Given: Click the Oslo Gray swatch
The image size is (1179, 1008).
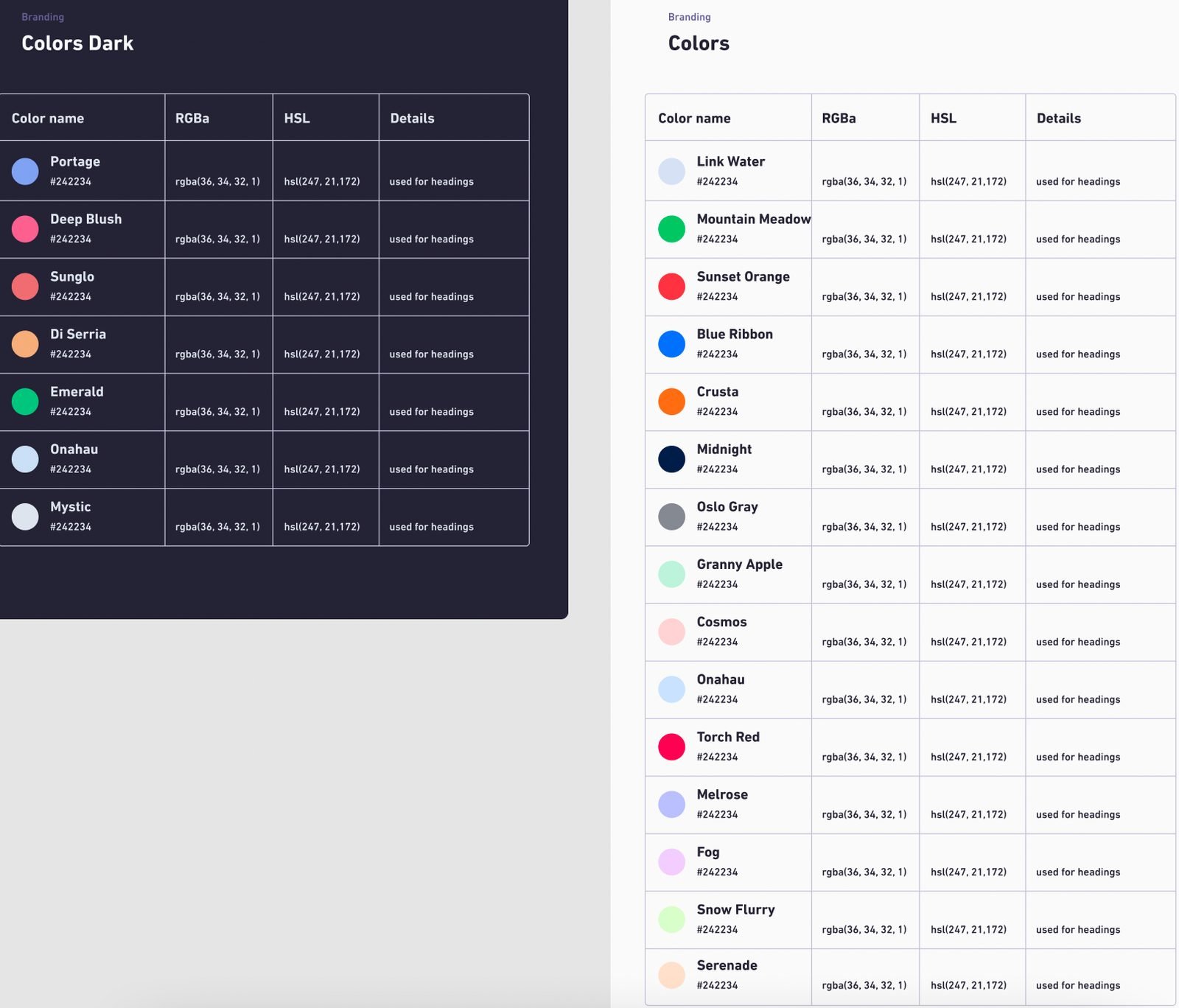Looking at the screenshot, I should point(671,517).
